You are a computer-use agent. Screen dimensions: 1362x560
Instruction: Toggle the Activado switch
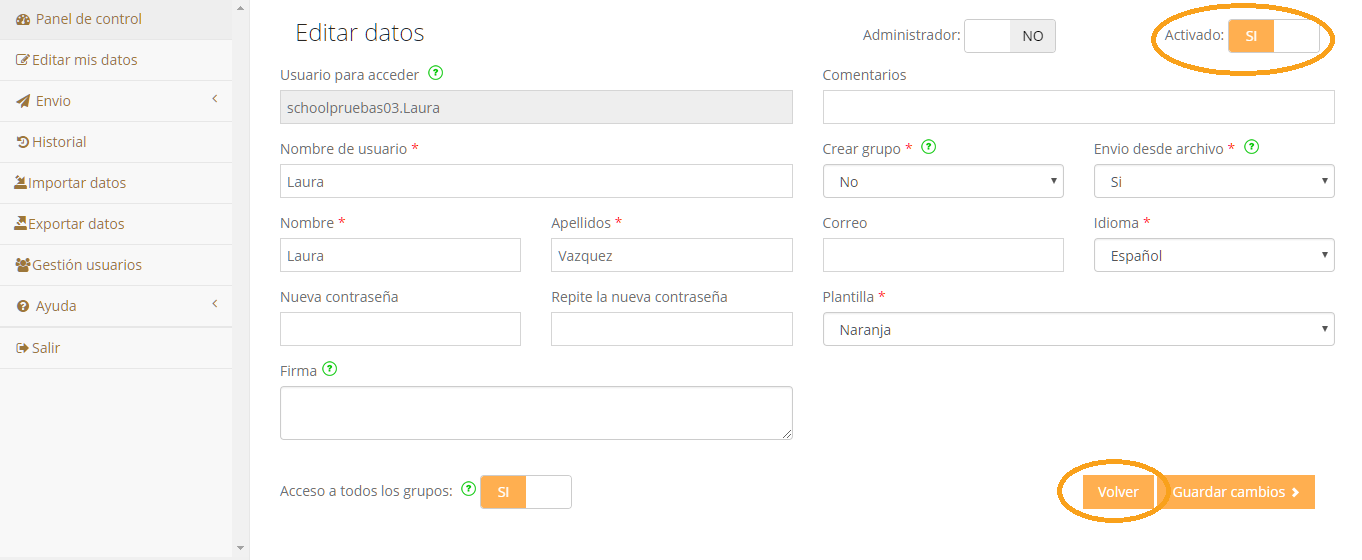(x=1273, y=36)
